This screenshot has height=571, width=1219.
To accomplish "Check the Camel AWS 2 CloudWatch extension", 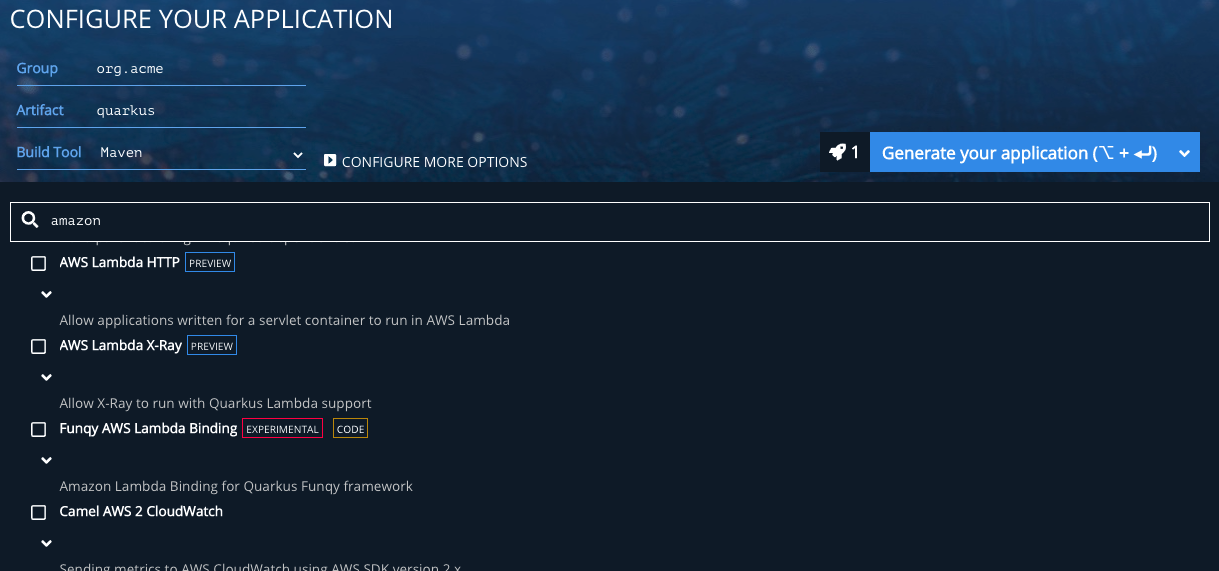I will (x=39, y=512).
